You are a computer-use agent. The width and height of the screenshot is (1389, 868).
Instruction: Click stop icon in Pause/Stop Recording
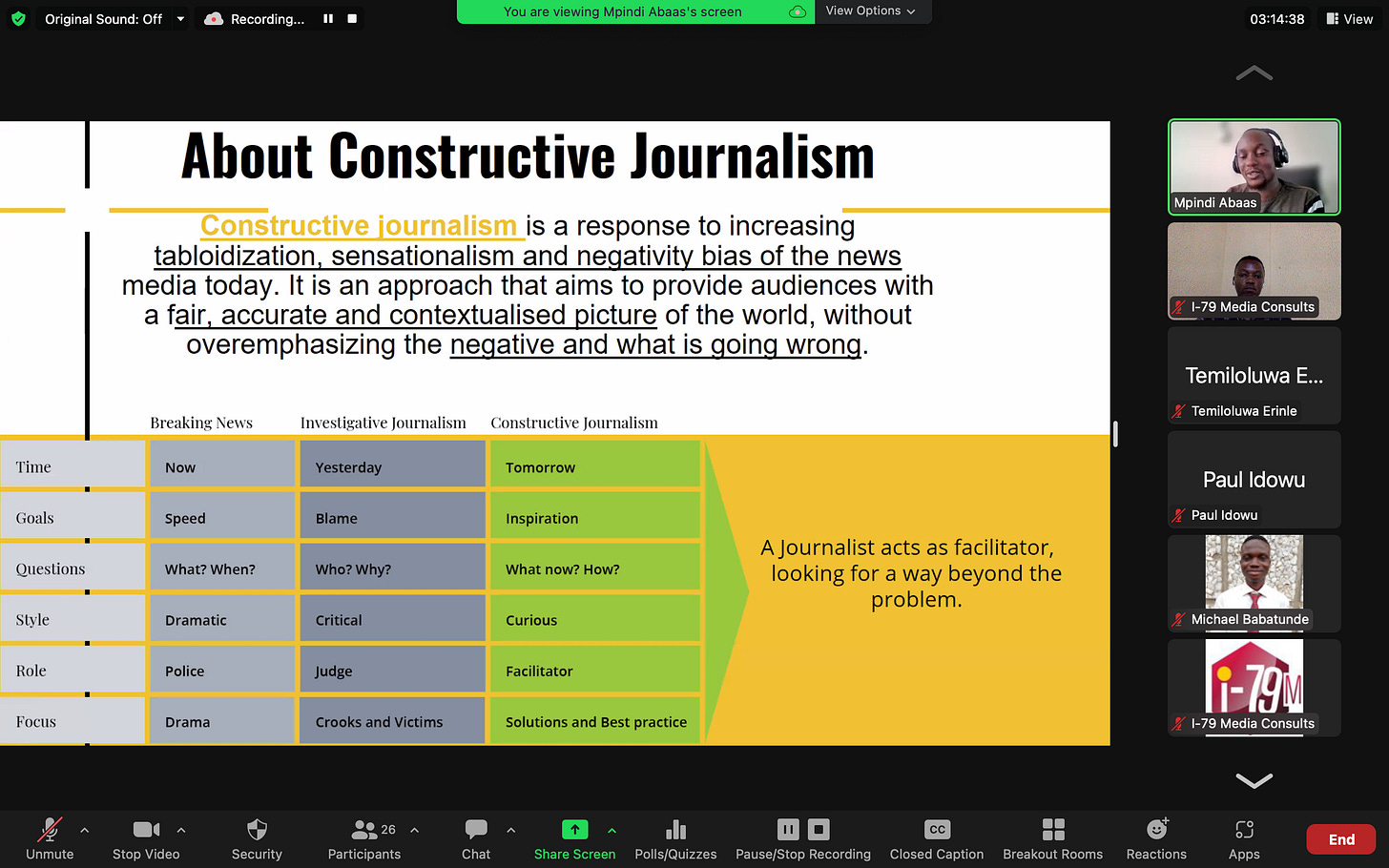click(x=819, y=829)
